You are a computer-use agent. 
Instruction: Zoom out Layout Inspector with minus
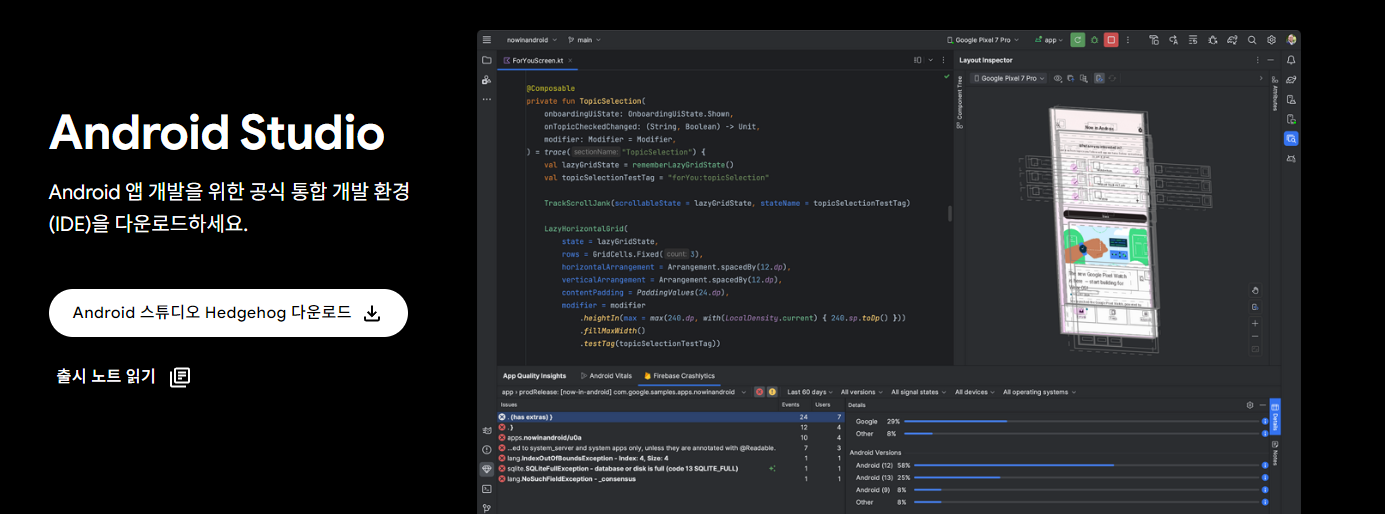(x=1255, y=336)
